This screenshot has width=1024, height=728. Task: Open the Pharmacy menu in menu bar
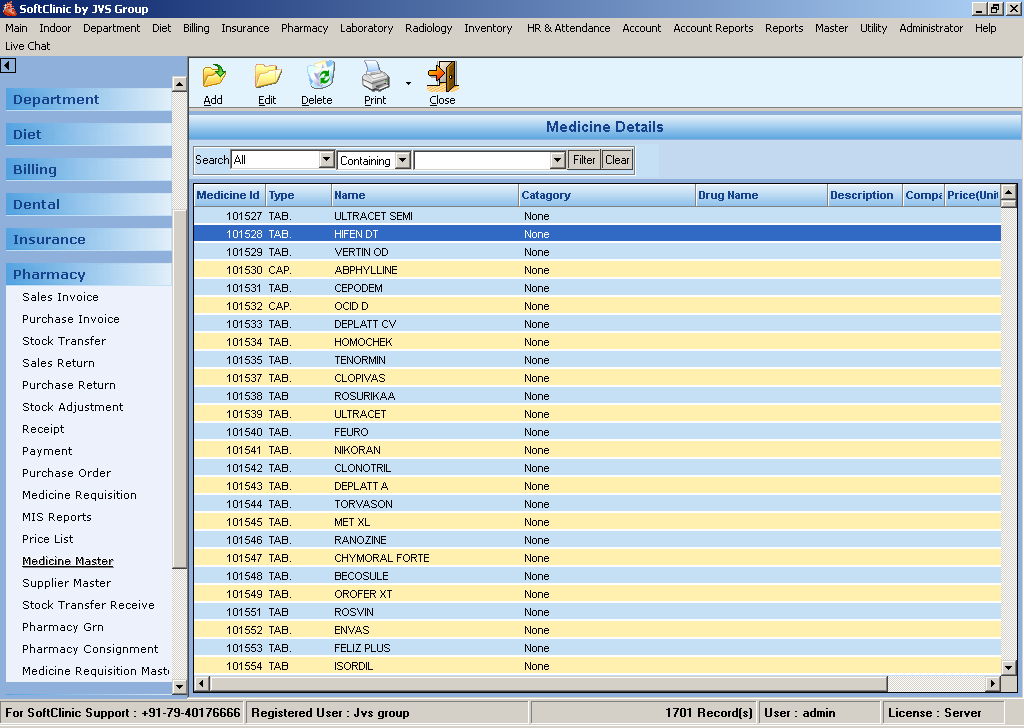(304, 28)
